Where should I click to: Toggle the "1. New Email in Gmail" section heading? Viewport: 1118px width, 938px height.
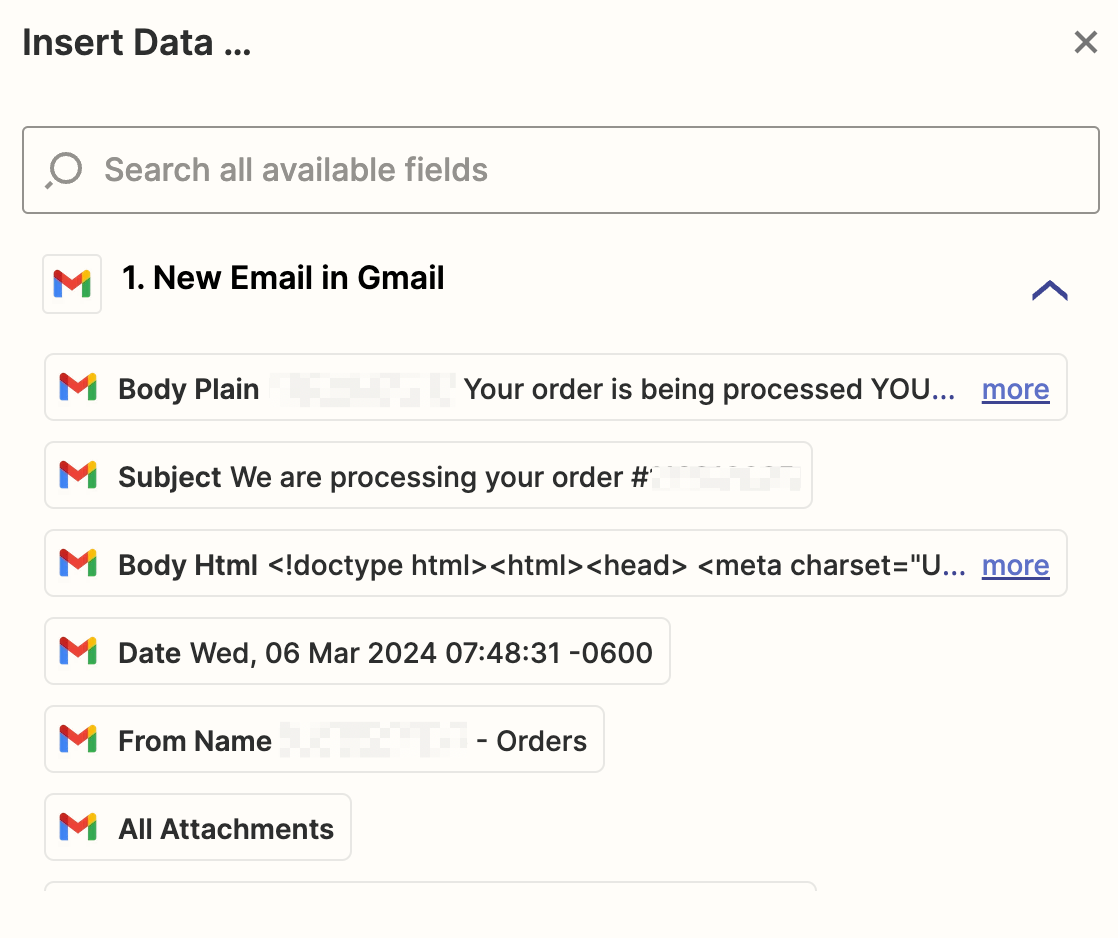click(283, 278)
